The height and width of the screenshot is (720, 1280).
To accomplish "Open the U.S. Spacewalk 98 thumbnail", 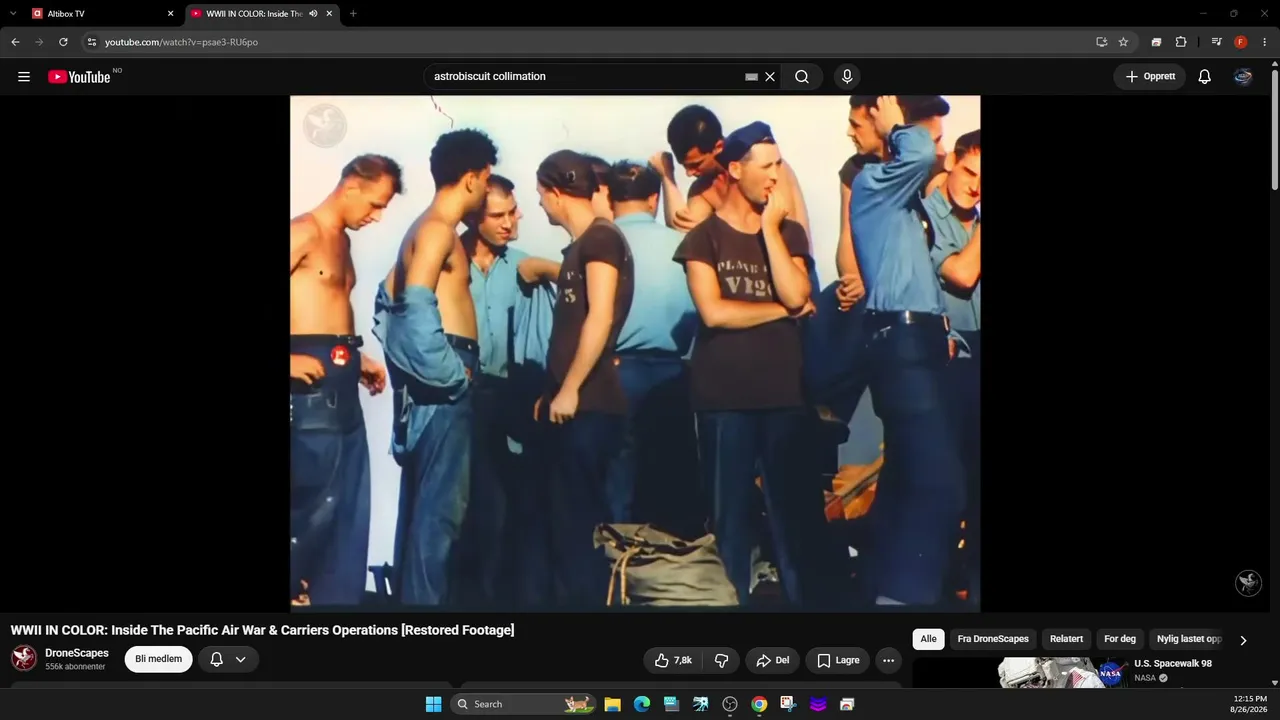I will [x=1063, y=673].
